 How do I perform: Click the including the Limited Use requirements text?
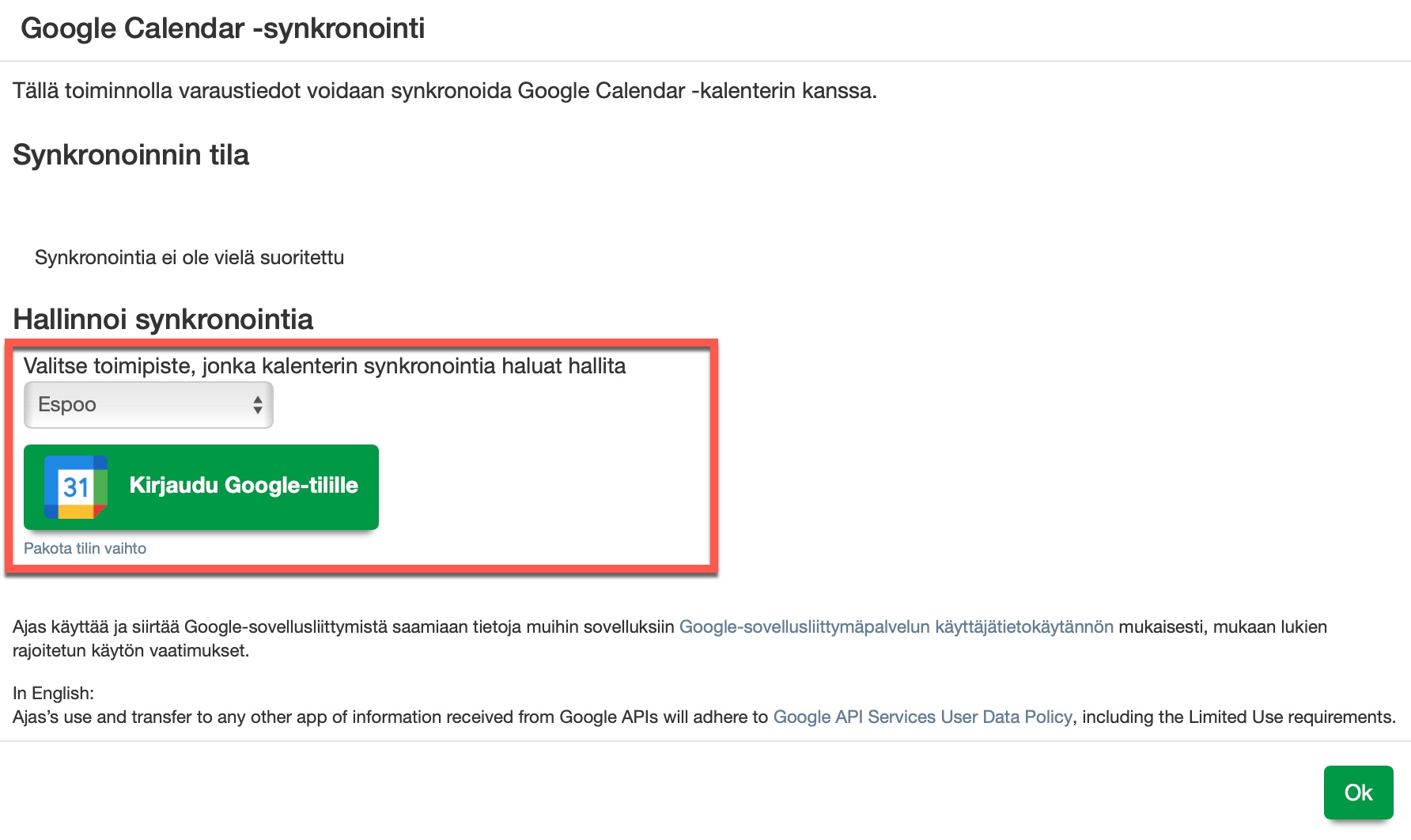[1238, 717]
